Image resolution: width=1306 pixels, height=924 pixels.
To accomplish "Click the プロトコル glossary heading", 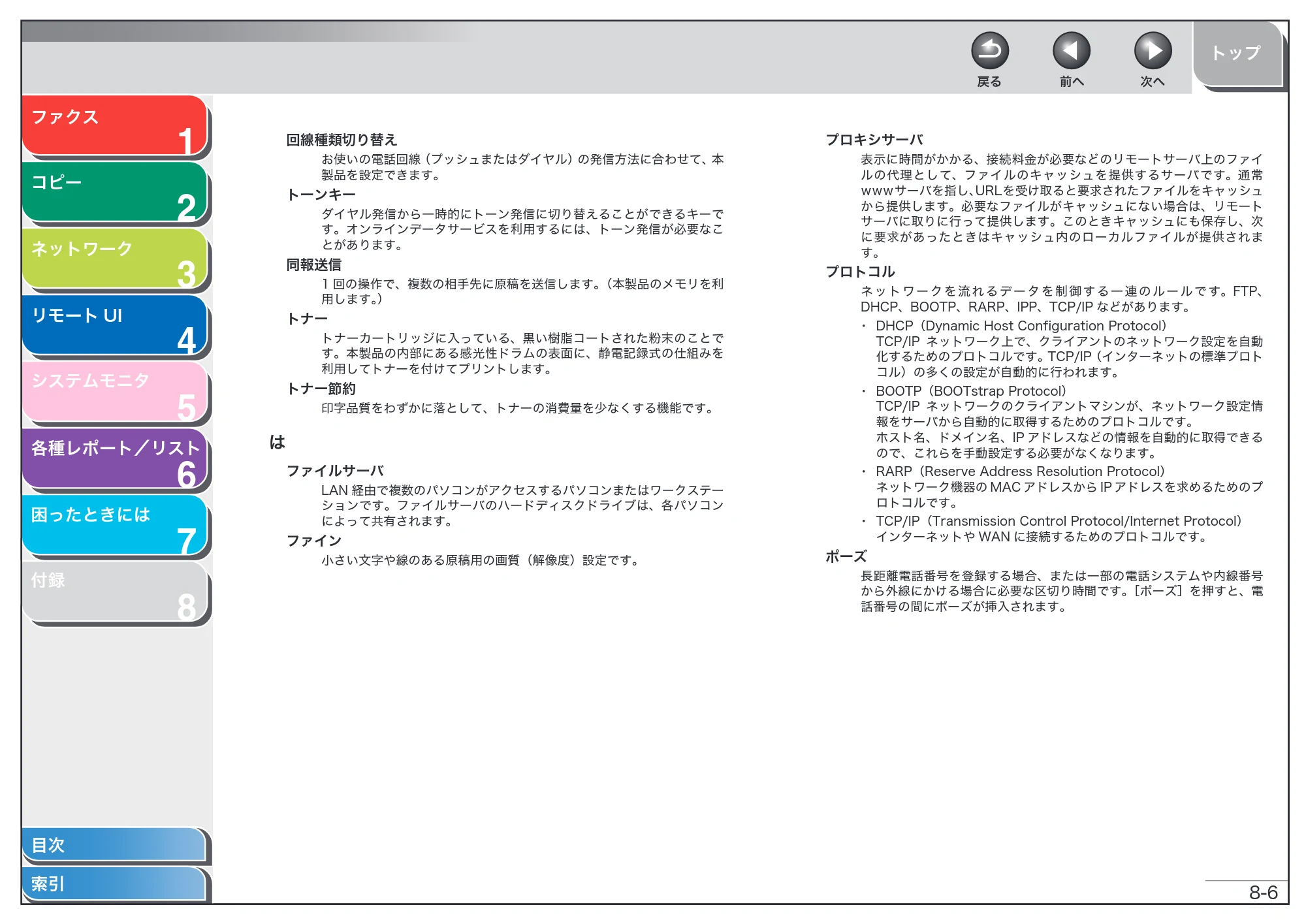I will tap(860, 272).
